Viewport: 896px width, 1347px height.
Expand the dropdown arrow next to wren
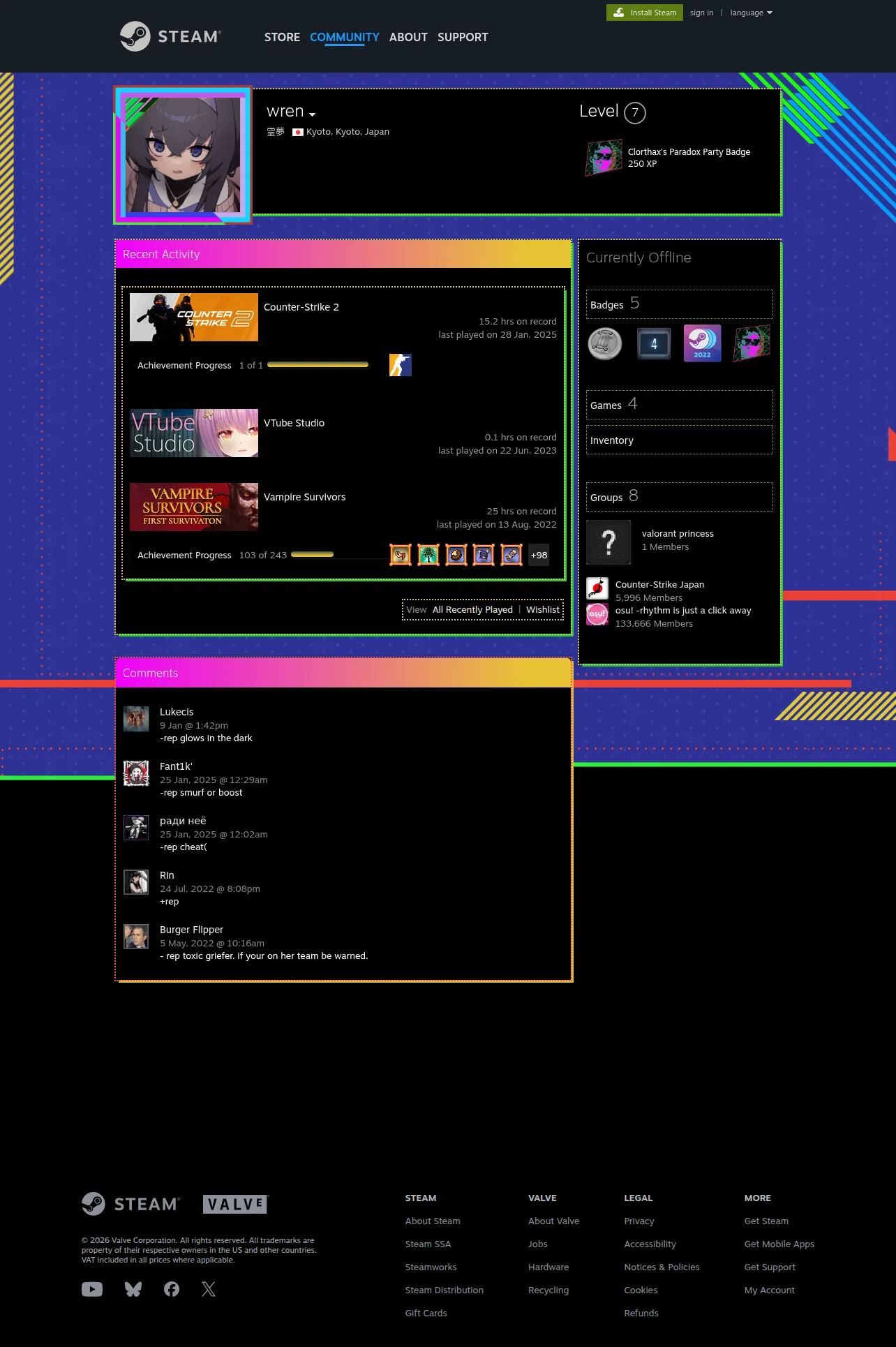312,114
